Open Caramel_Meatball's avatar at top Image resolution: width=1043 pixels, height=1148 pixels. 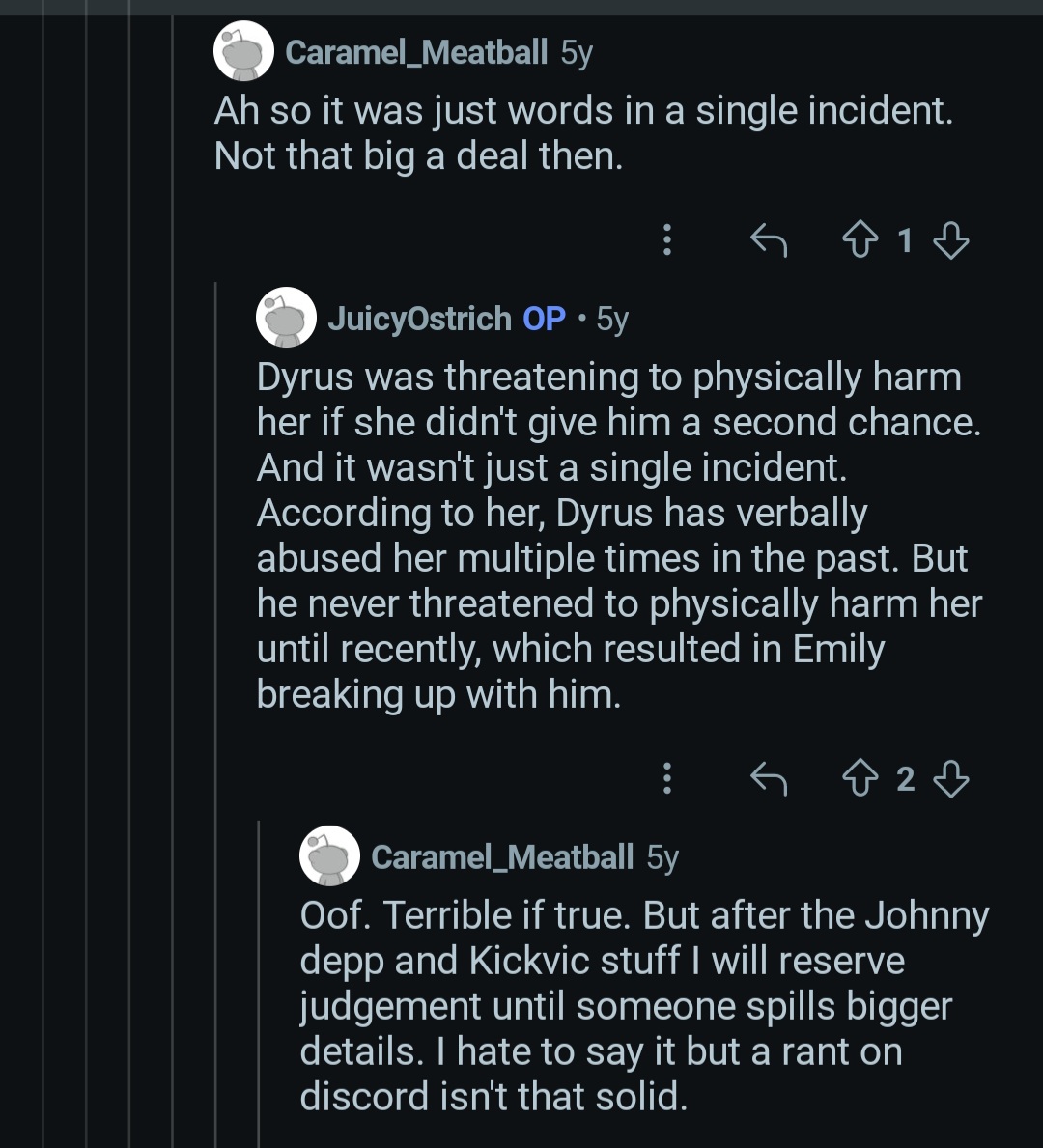point(243,51)
